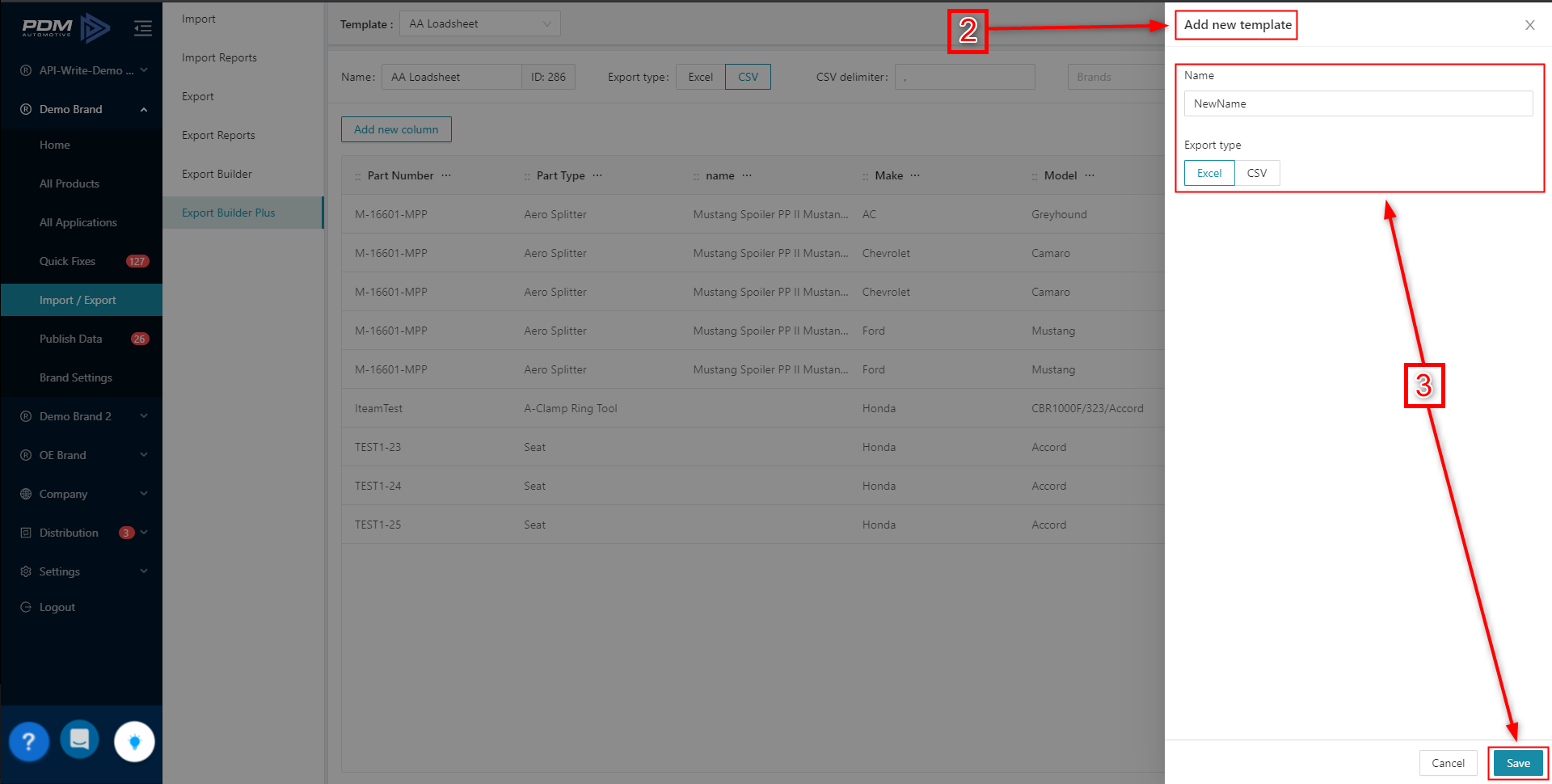Screen dimensions: 1552x784
Task: Open Model column options menu
Action: pos(1090,175)
